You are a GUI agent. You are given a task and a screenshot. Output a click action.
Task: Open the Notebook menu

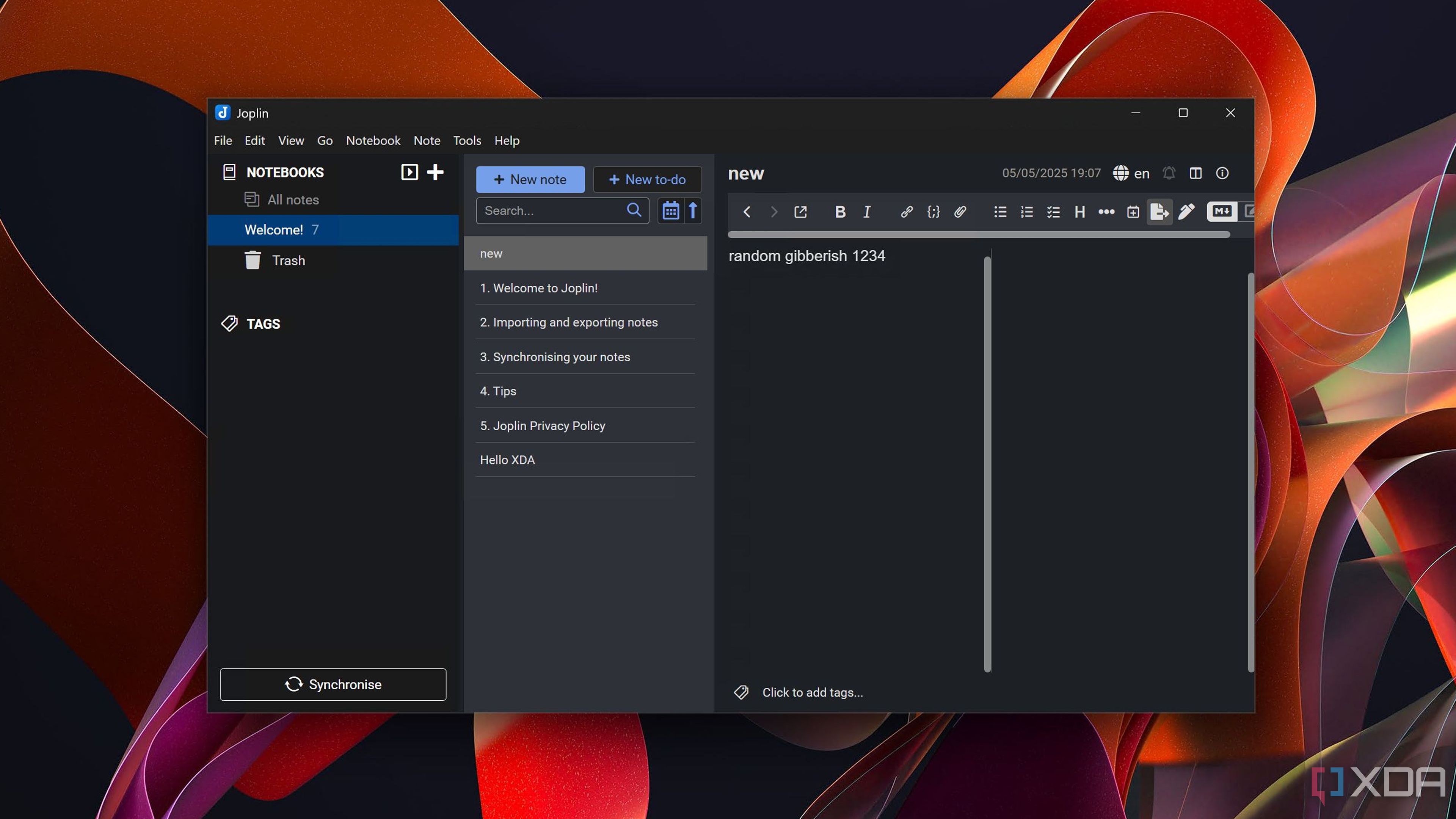373,140
